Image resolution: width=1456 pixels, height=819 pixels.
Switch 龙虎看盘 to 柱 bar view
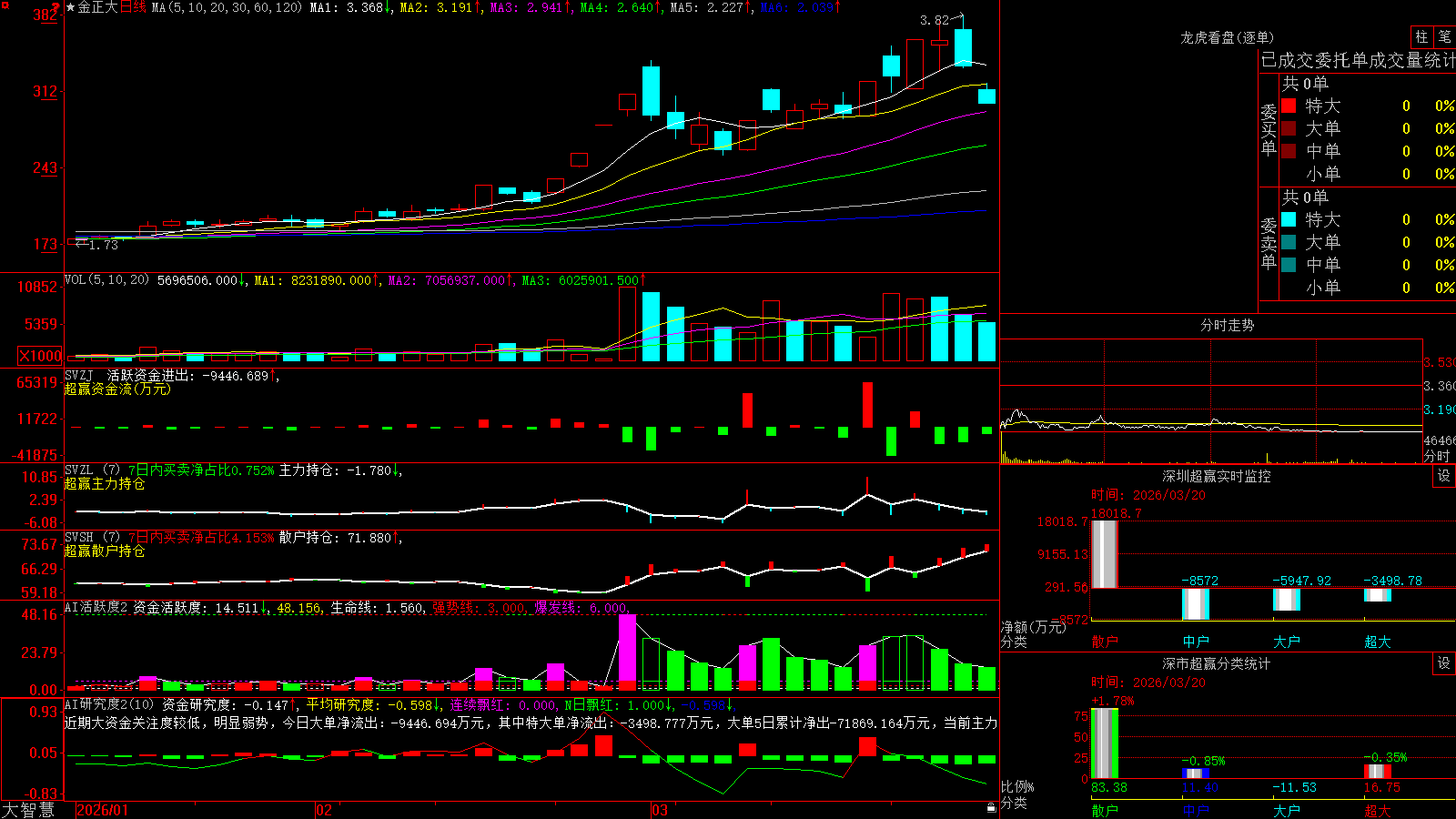pos(1421,37)
